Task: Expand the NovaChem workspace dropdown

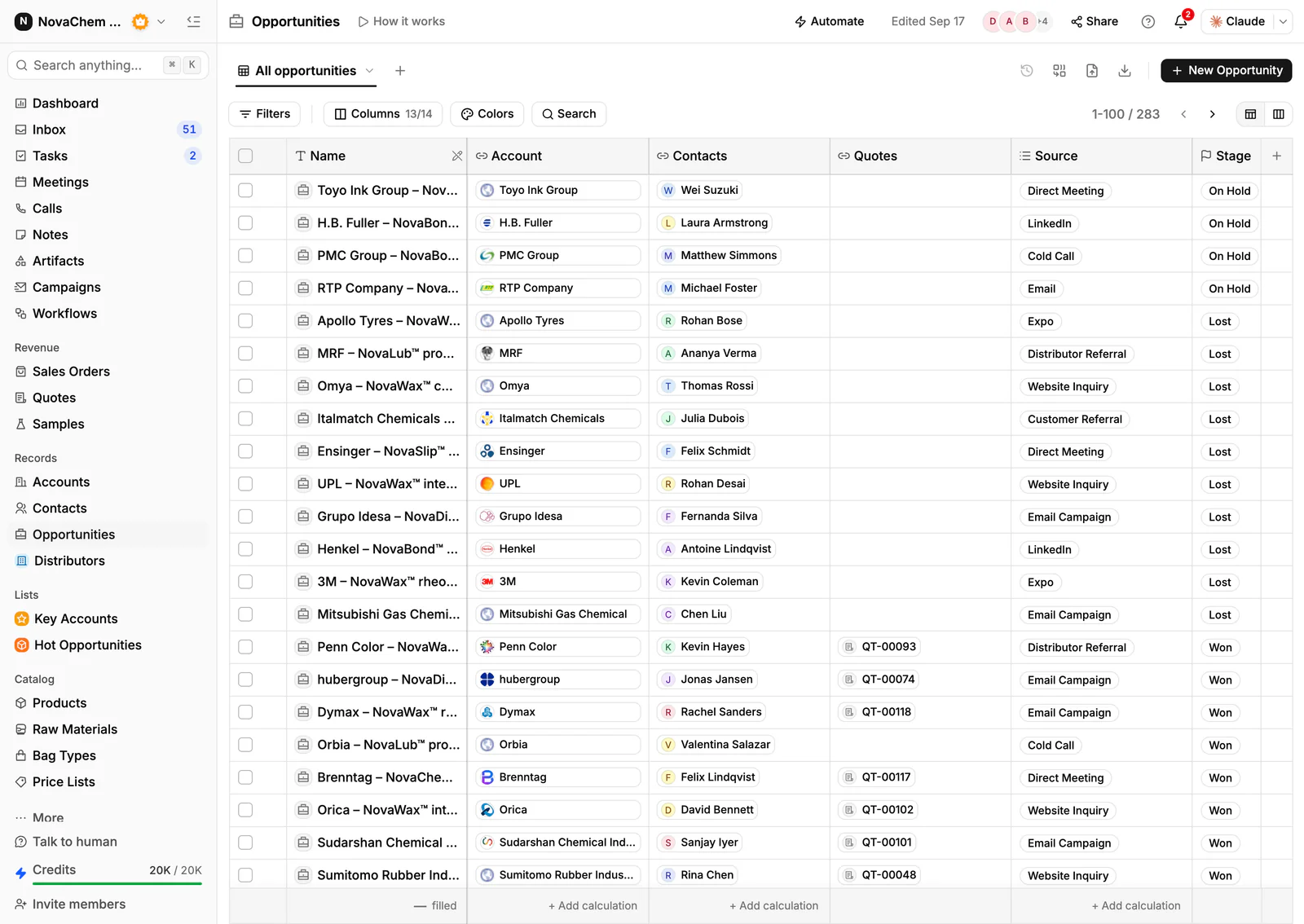Action: pos(161,21)
